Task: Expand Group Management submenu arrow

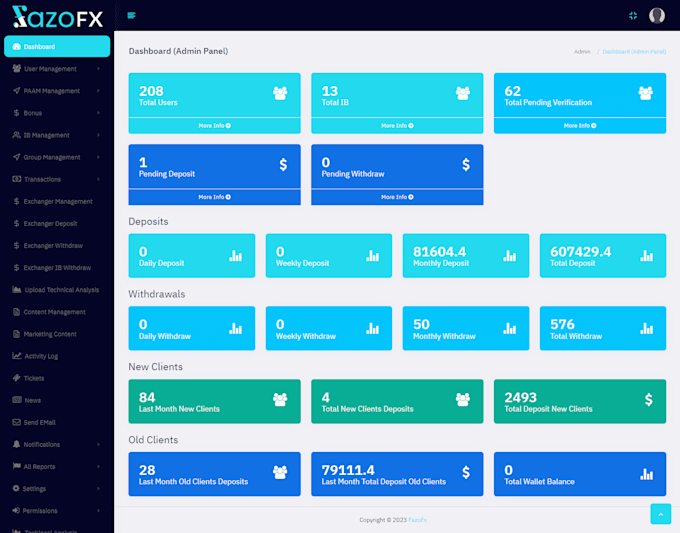Action: (x=98, y=157)
